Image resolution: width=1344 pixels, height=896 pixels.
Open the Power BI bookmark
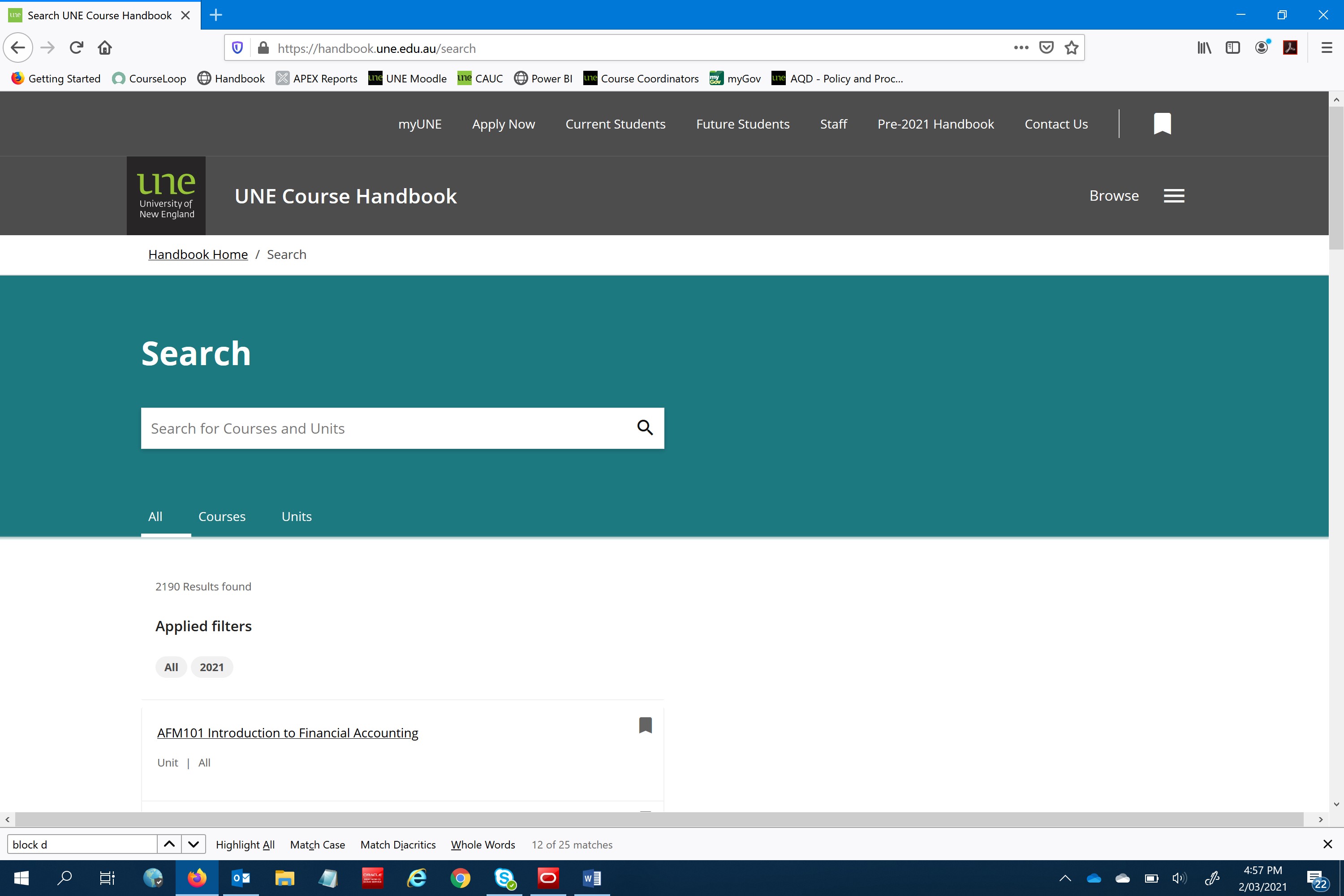click(x=543, y=78)
